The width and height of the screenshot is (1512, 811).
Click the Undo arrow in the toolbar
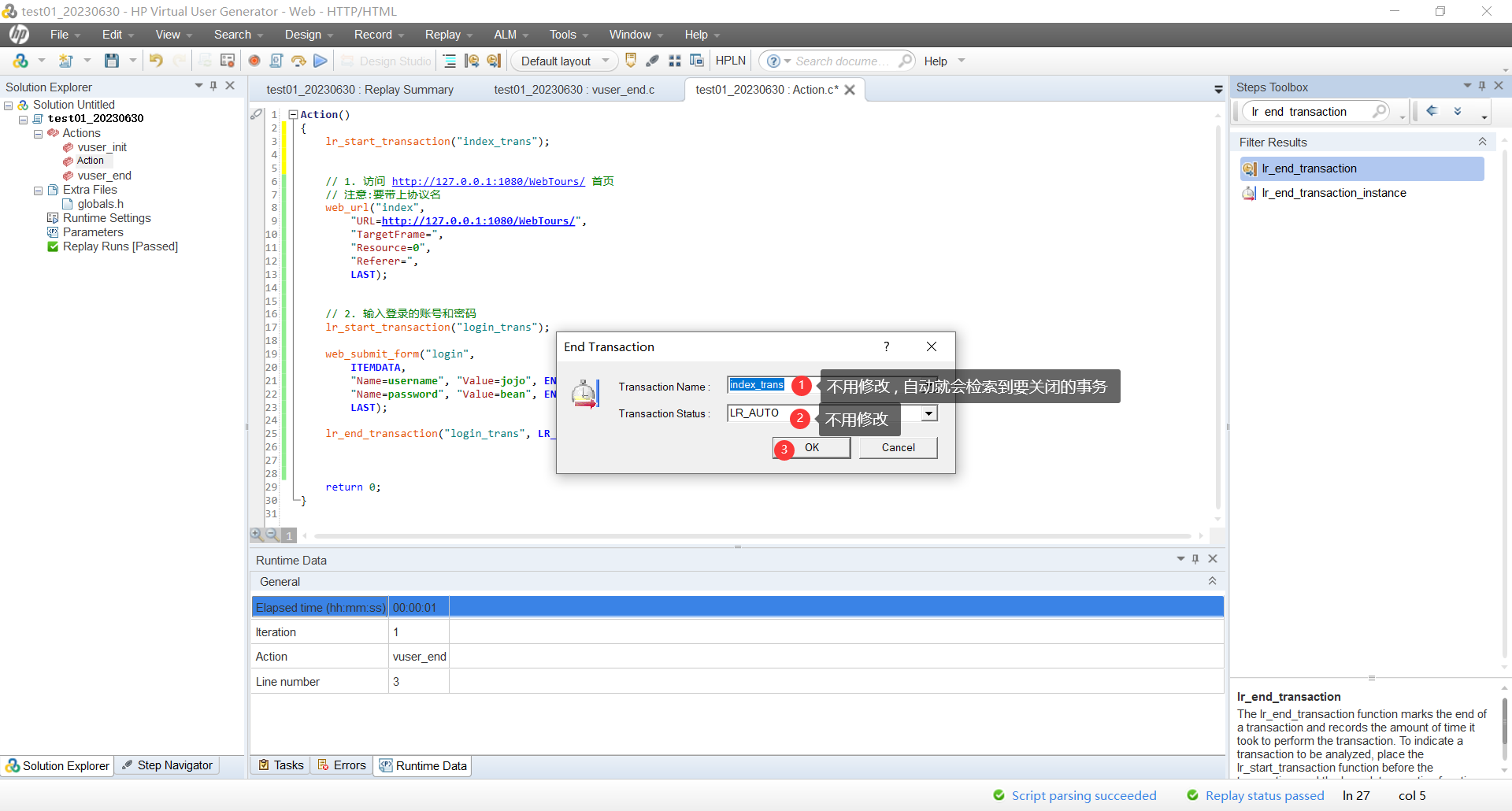(x=156, y=61)
